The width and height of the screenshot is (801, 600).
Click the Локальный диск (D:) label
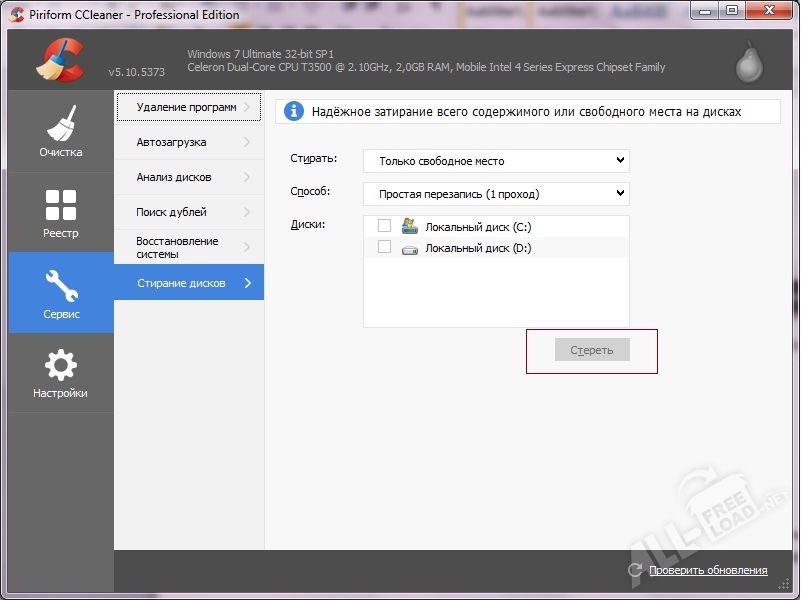click(478, 248)
